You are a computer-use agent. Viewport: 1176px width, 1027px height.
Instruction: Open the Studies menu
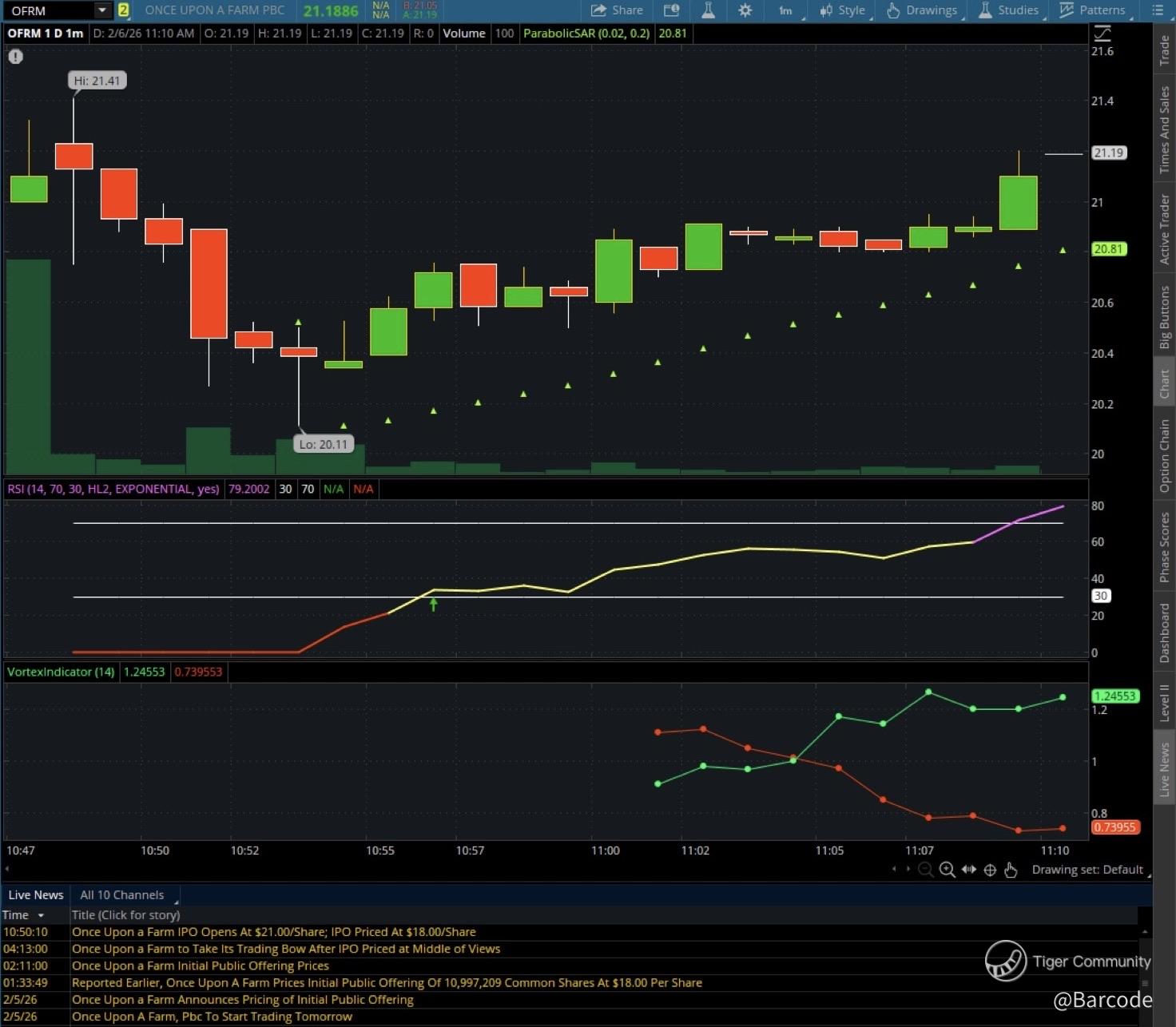1009,10
